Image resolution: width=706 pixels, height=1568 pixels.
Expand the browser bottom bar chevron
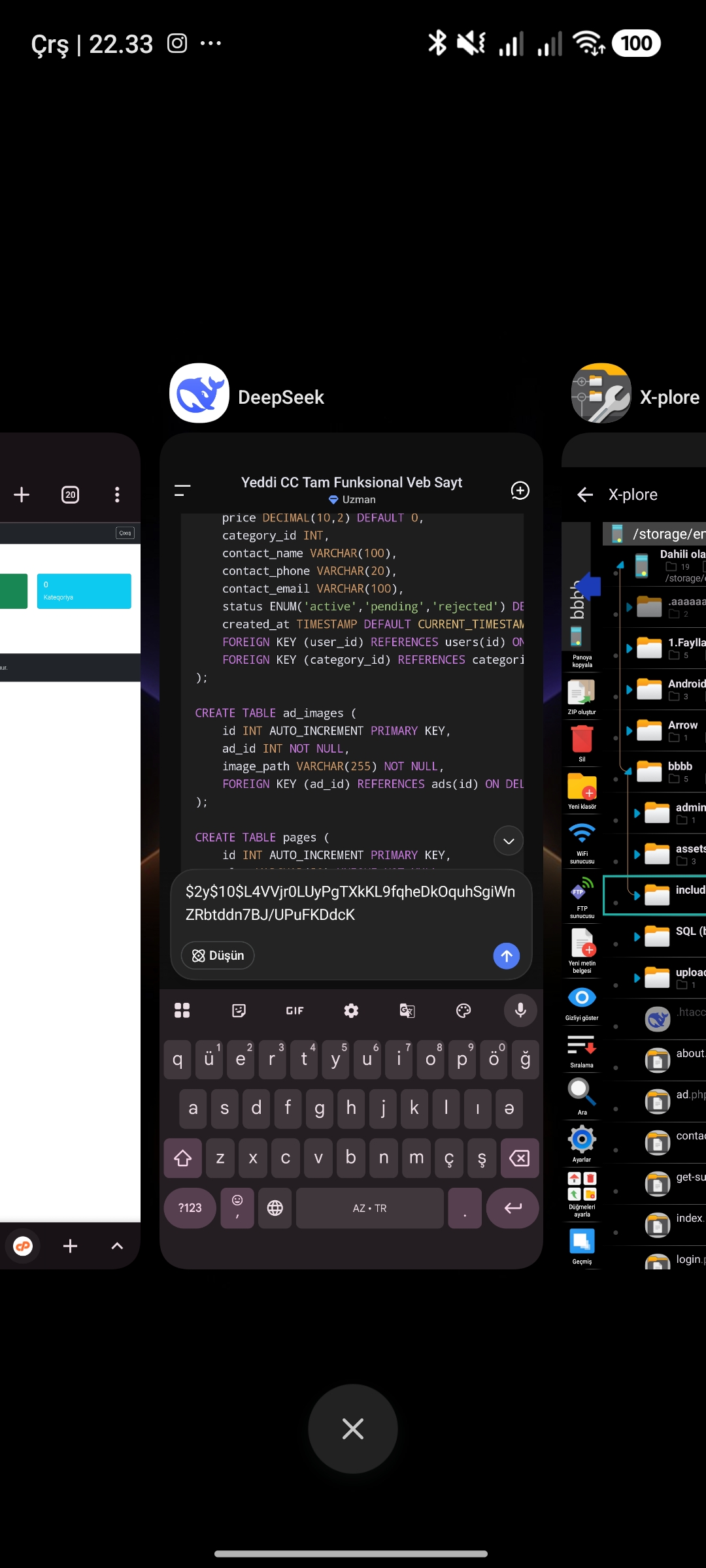[117, 1247]
